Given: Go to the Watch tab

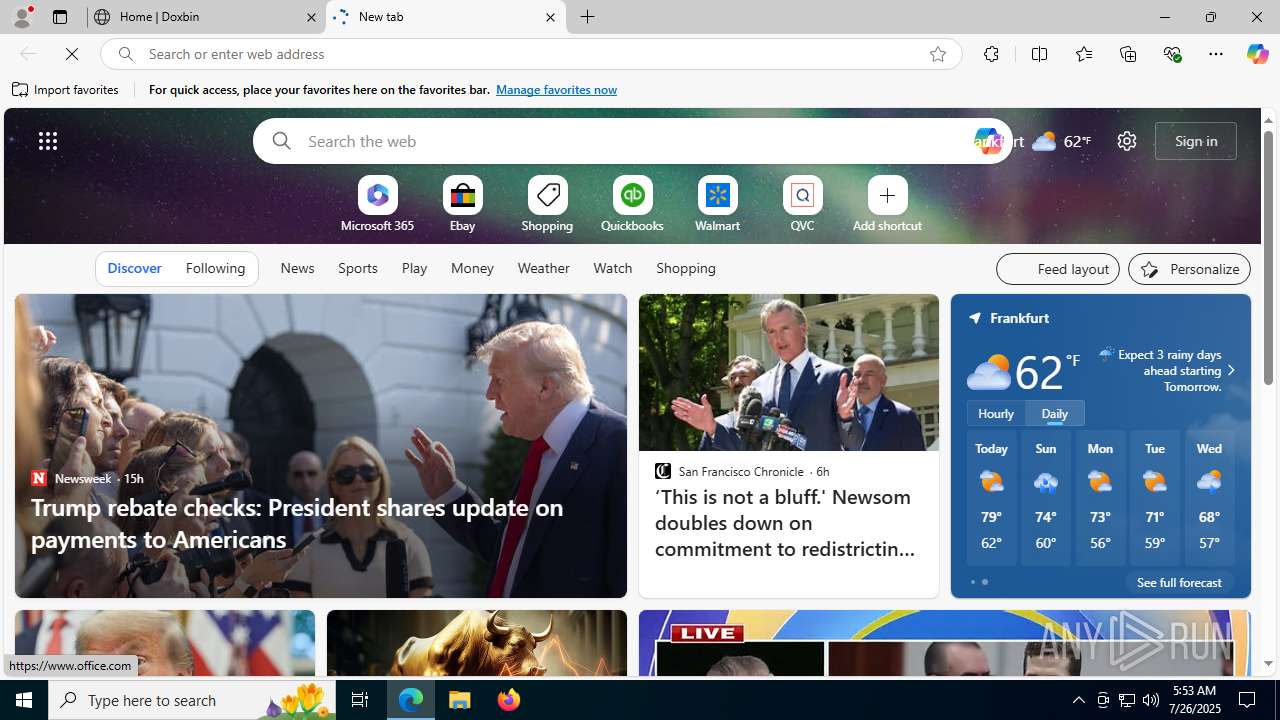Looking at the screenshot, I should tap(612, 268).
